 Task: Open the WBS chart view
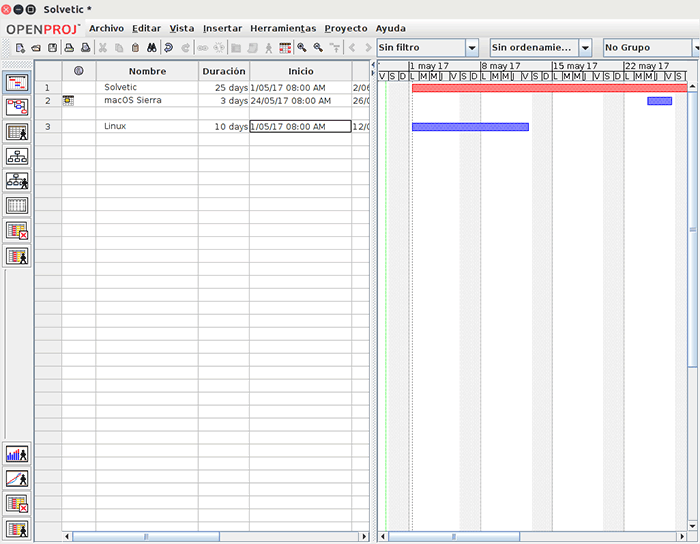click(x=17, y=157)
